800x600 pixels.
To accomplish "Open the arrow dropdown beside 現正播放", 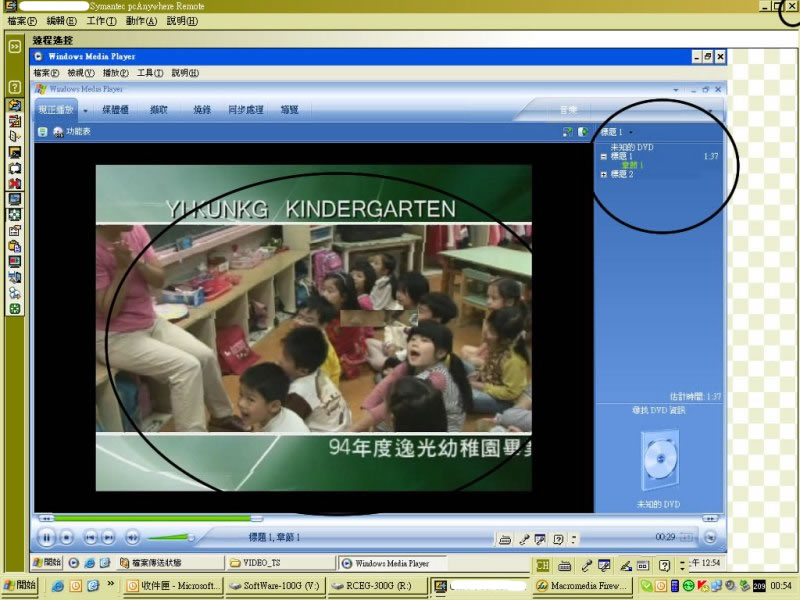I will (86, 110).
